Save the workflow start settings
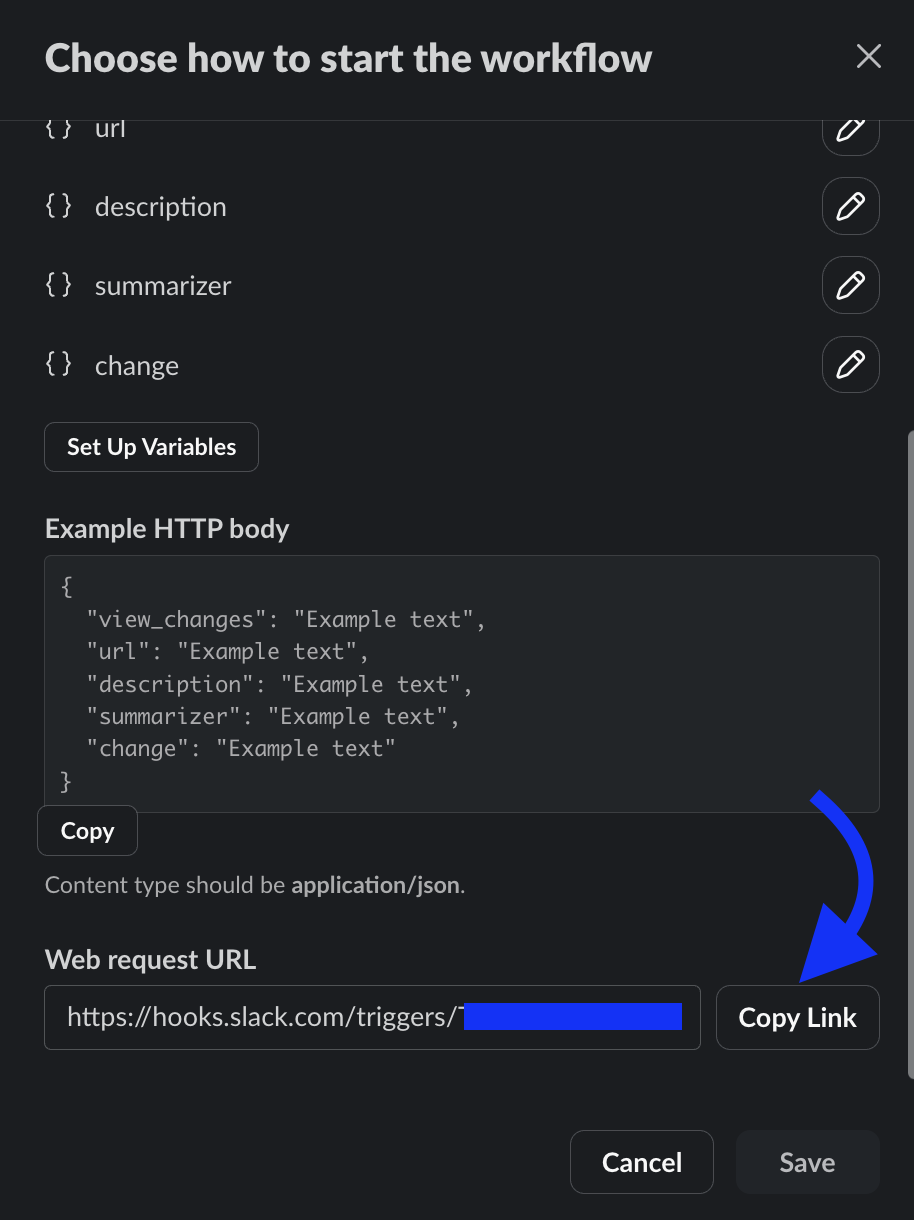This screenshot has height=1220, width=914. coord(808,1162)
